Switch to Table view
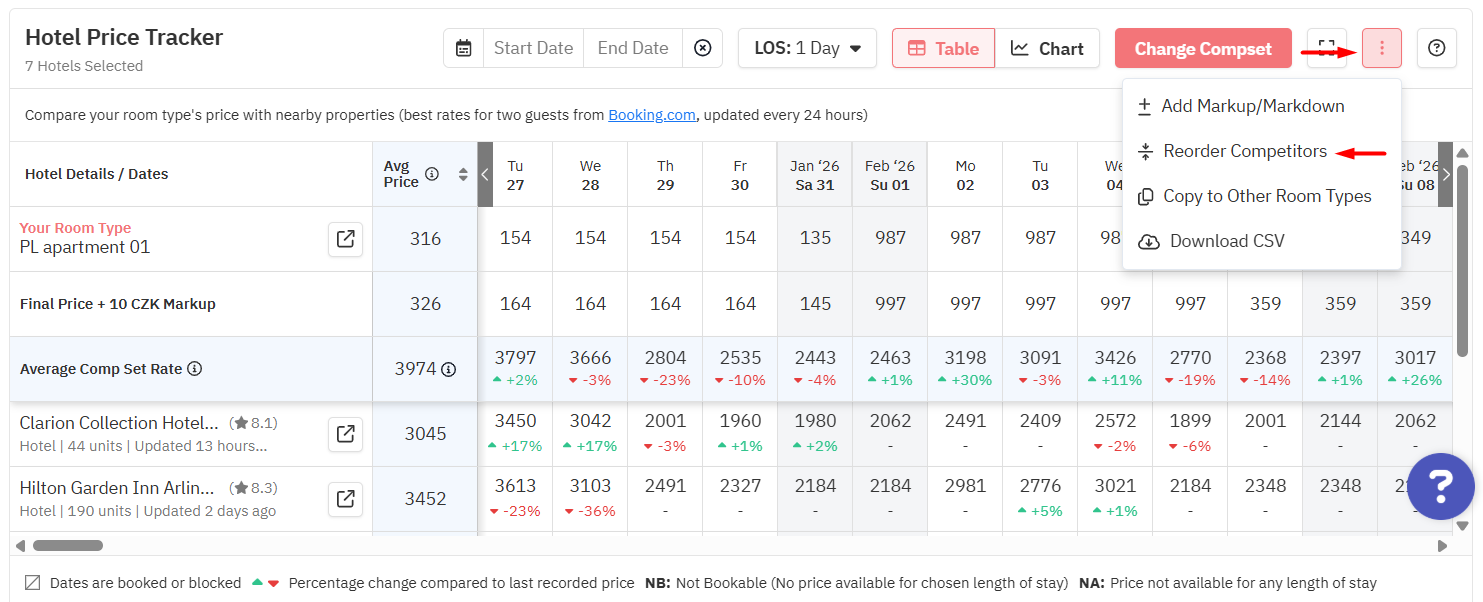1483x602 pixels. pyautogui.click(x=943, y=48)
